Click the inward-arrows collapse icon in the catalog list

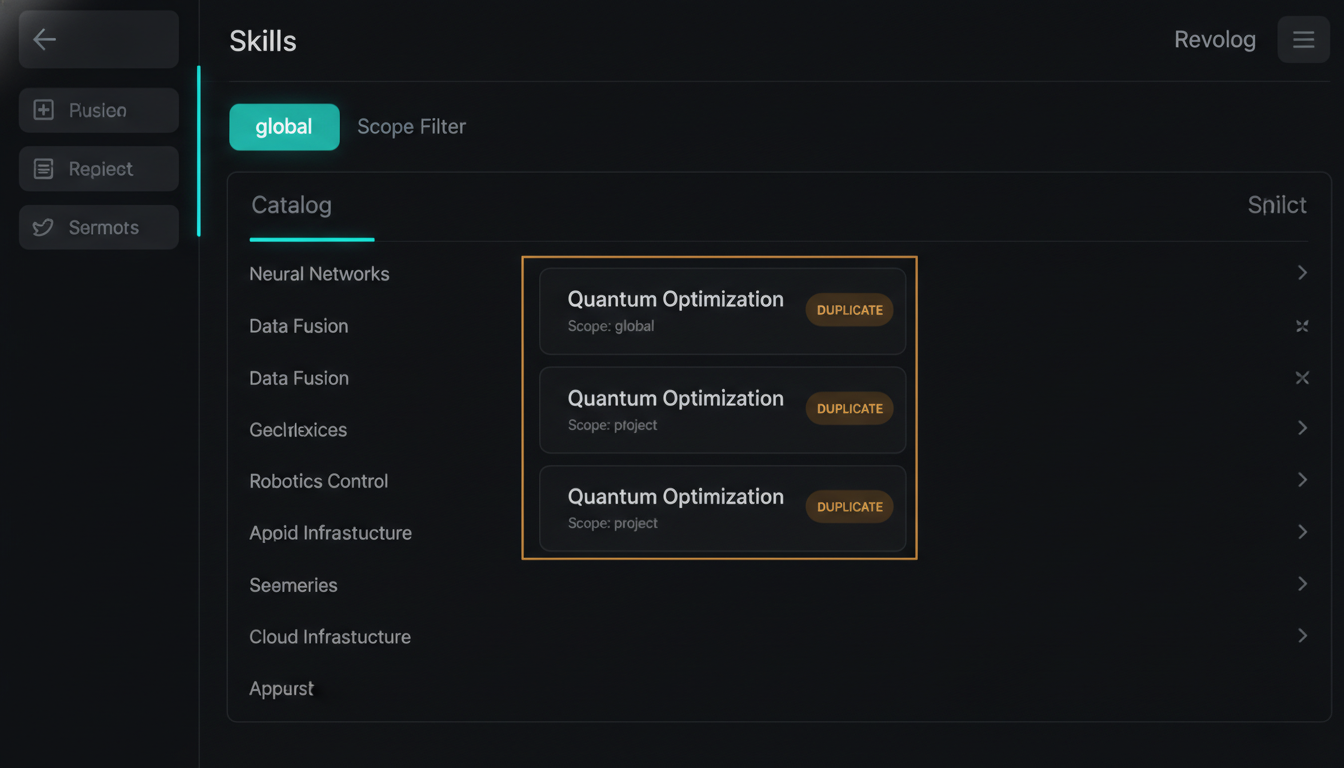[1302, 326]
